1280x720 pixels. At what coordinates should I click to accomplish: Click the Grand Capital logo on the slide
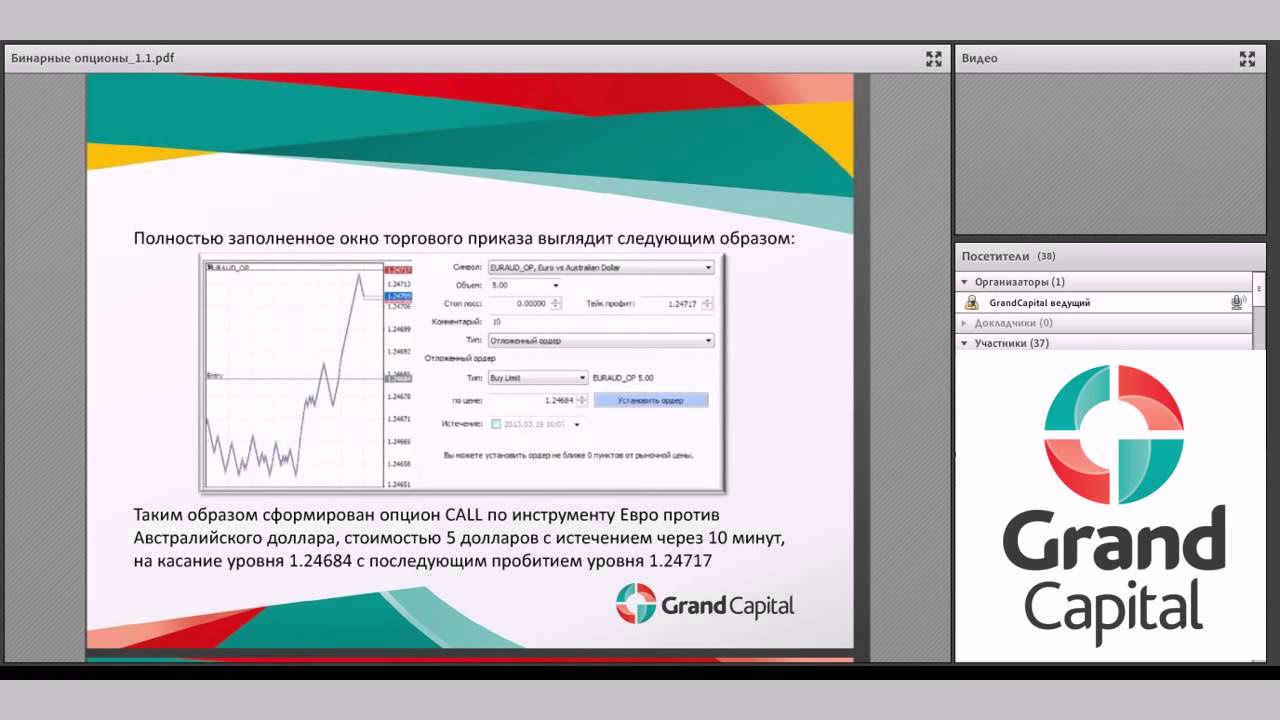pyautogui.click(x=705, y=605)
